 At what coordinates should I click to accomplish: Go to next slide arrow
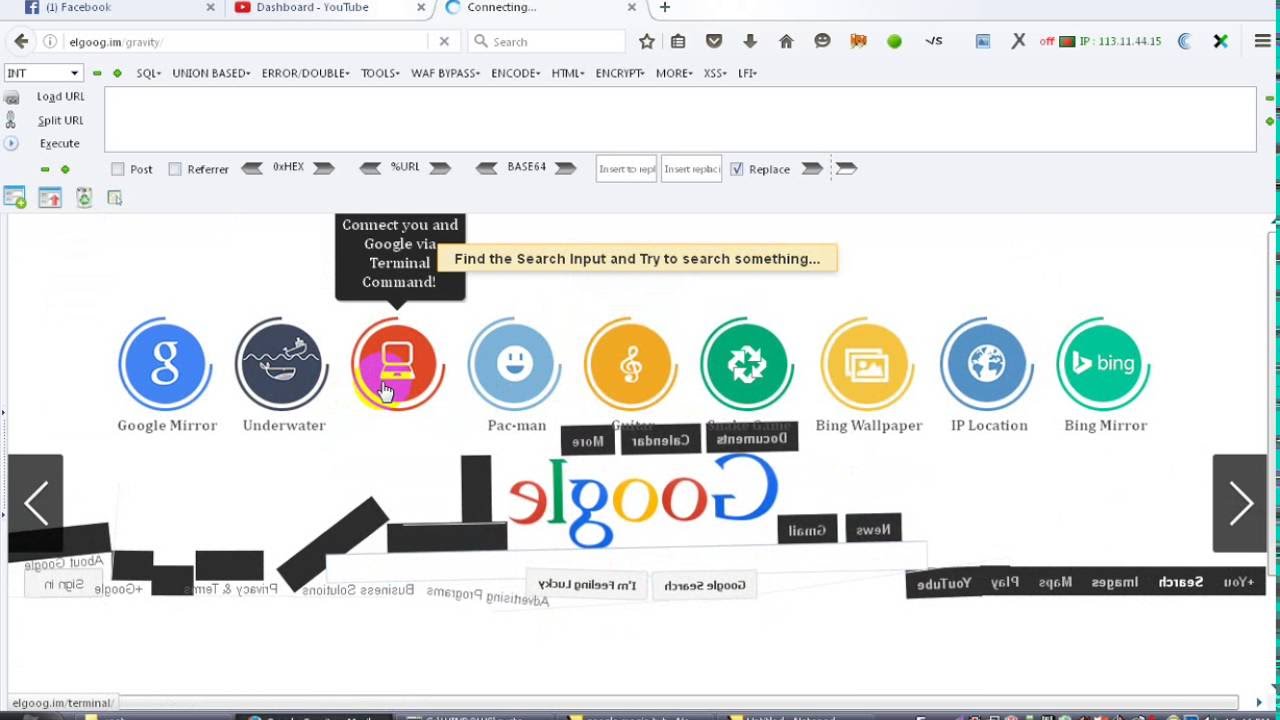1240,503
